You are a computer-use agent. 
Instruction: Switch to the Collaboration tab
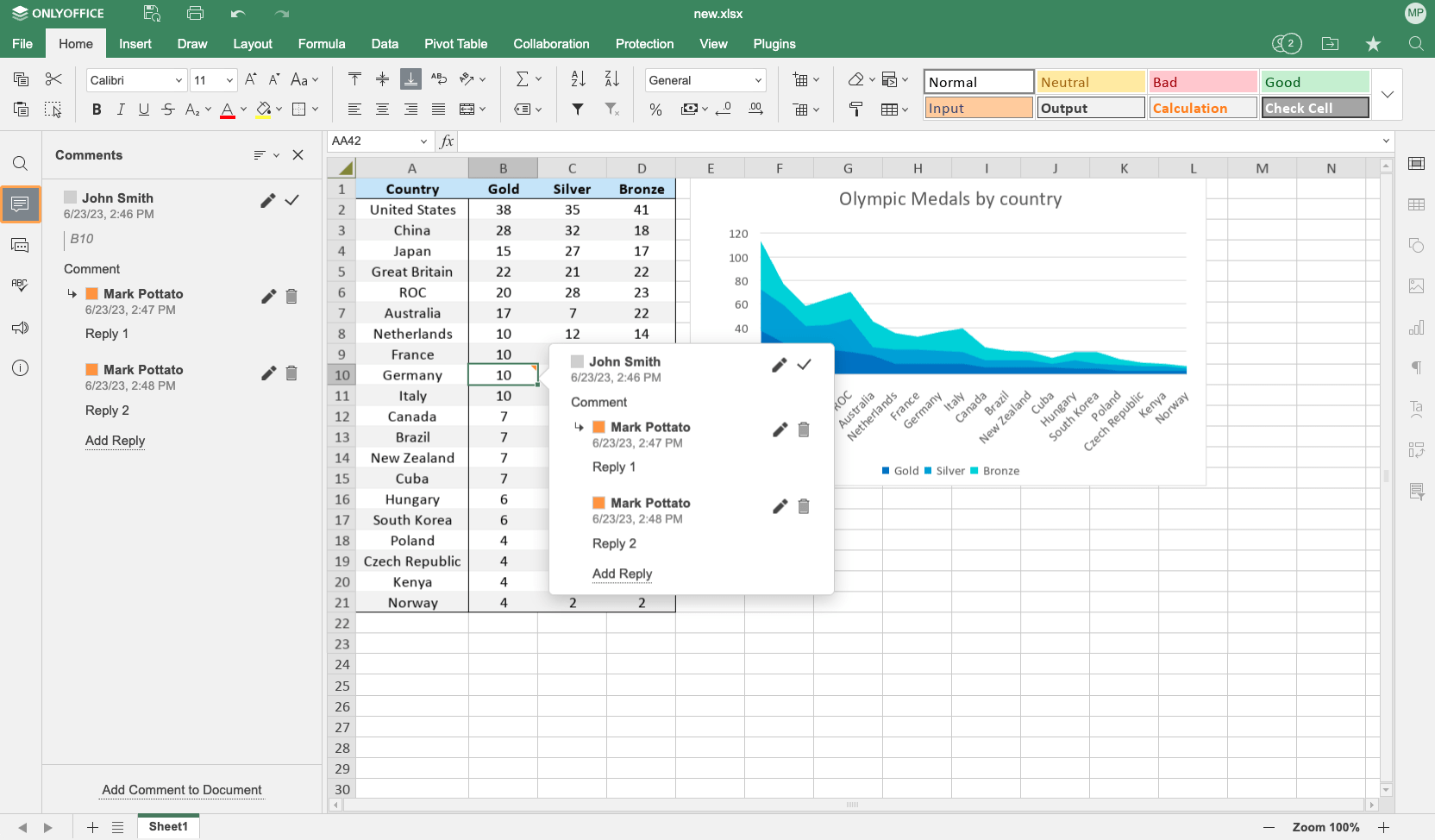pyautogui.click(x=551, y=44)
